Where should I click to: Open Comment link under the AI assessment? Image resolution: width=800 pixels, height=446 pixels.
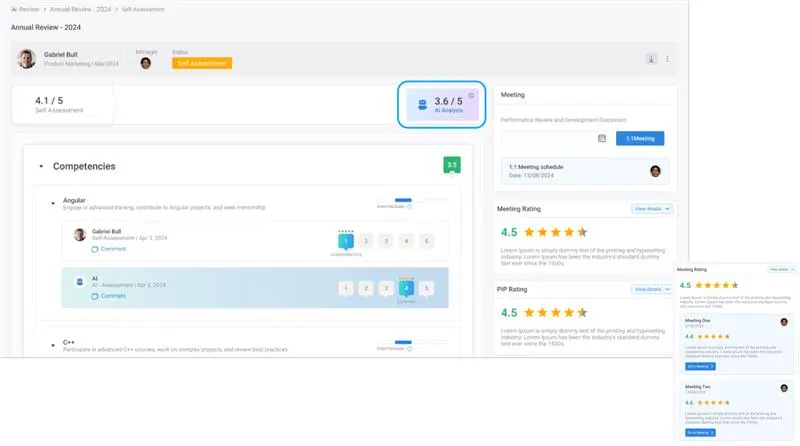point(109,296)
